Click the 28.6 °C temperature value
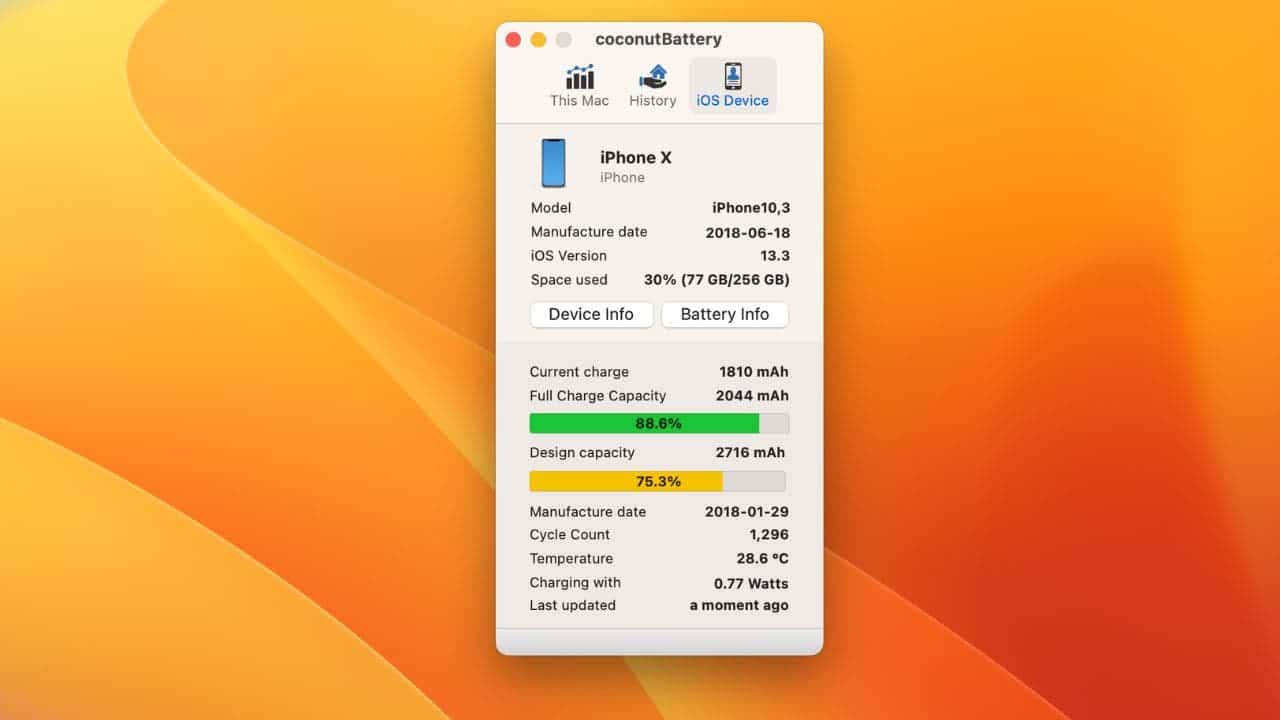The width and height of the screenshot is (1280, 720). coord(763,559)
